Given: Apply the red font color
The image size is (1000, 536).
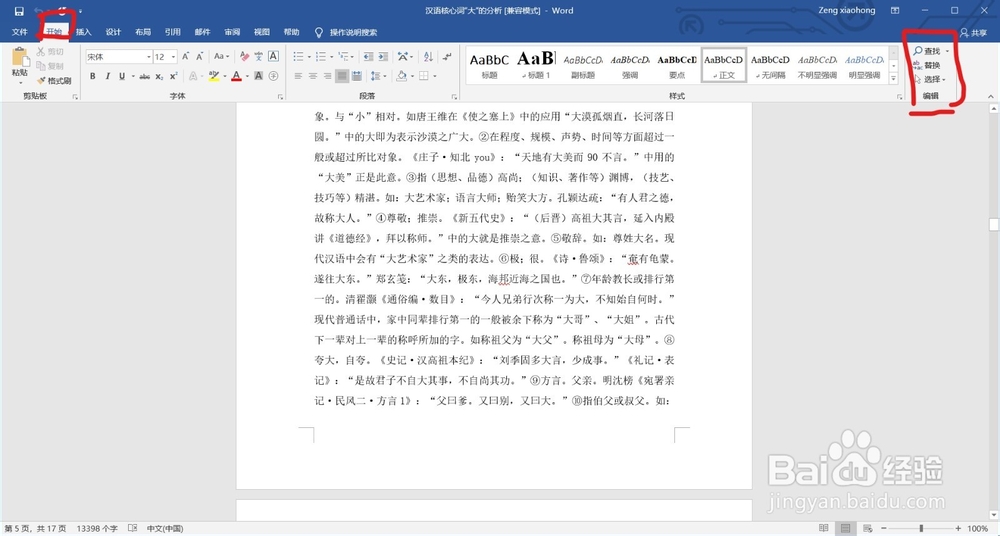Looking at the screenshot, I should pyautogui.click(x=237, y=76).
